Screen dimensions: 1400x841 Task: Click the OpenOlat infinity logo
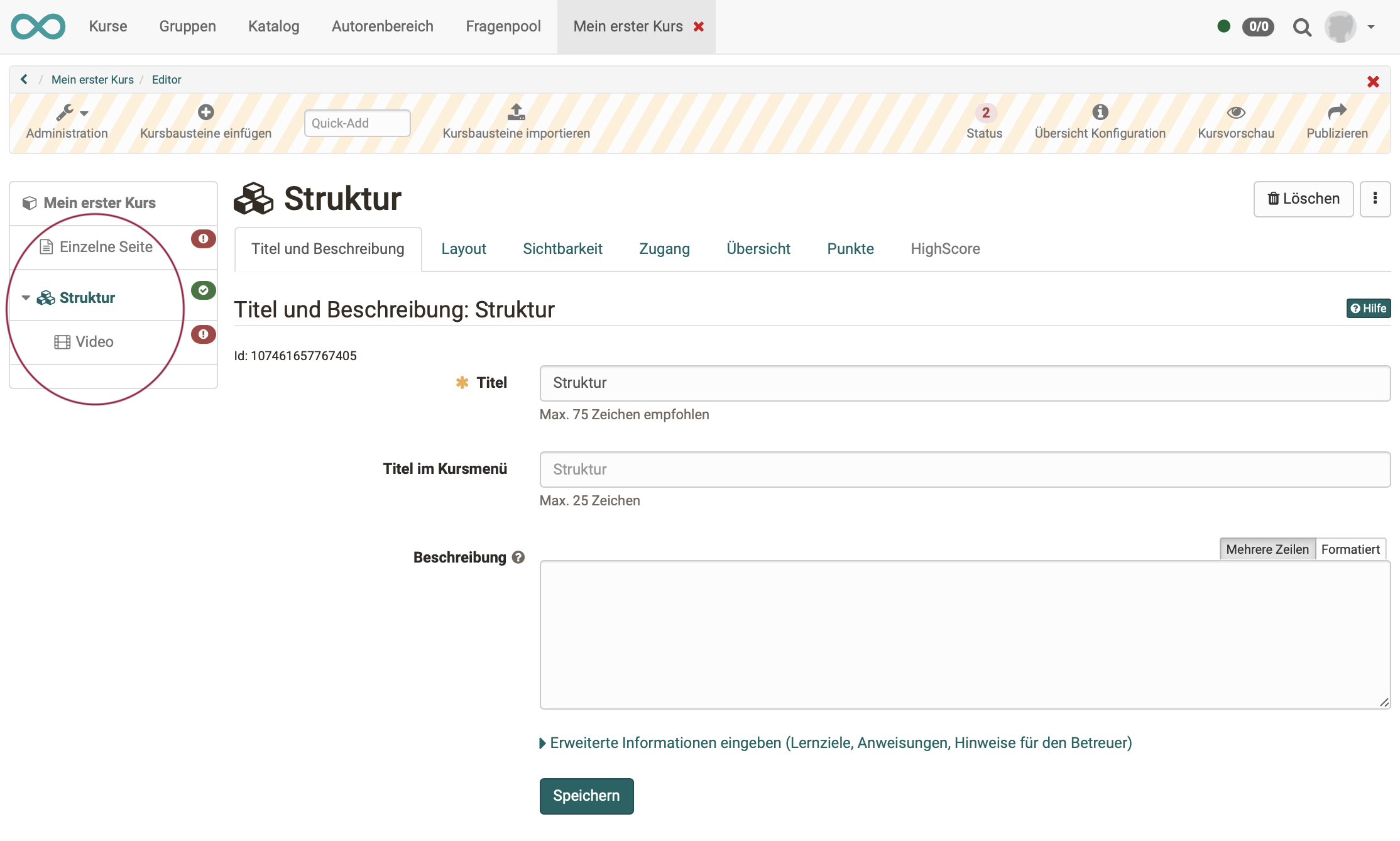(x=38, y=26)
